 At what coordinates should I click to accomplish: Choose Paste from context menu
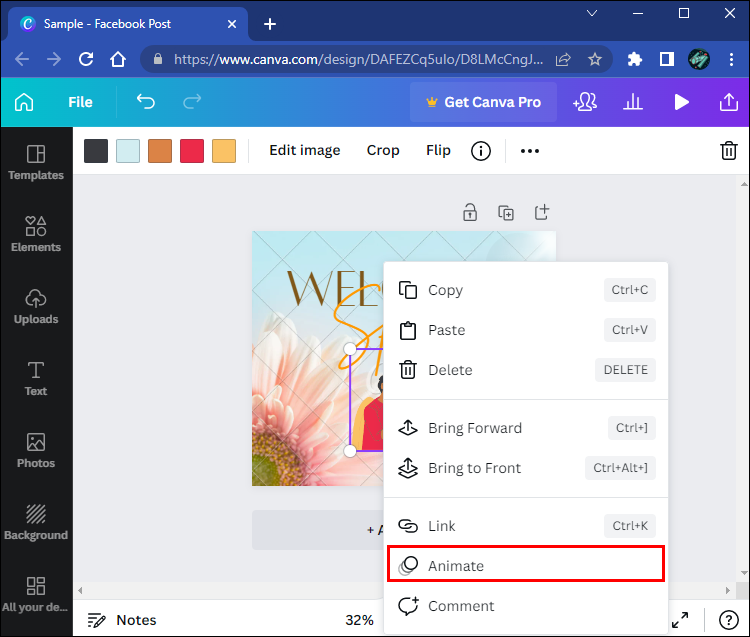click(x=526, y=330)
